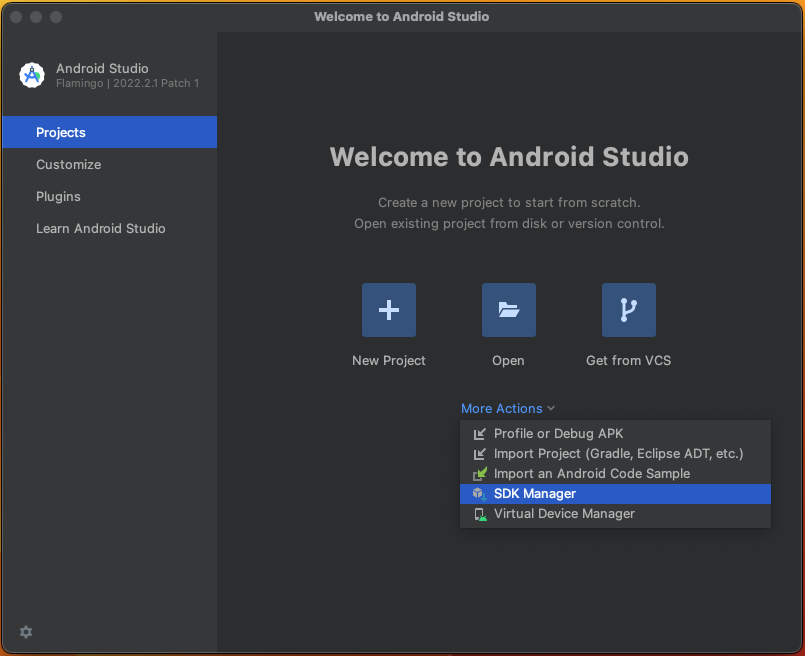Image resolution: width=805 pixels, height=656 pixels.
Task: Click the Welcome to Android Studio heading
Action: [509, 157]
